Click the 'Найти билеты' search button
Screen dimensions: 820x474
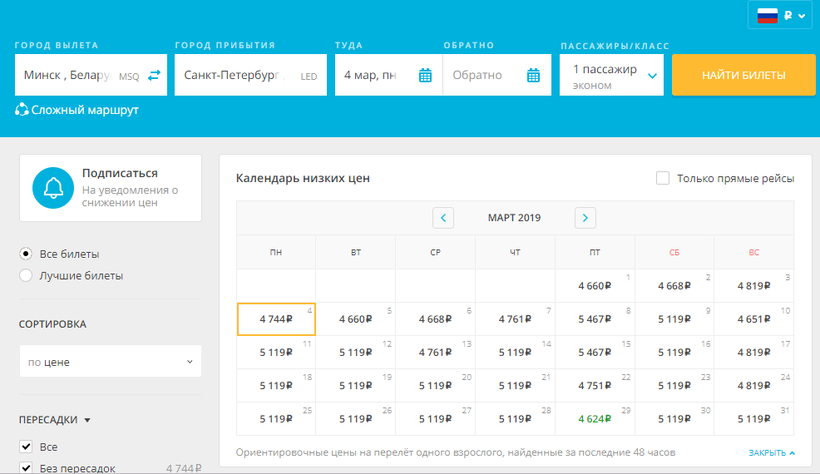pos(743,75)
